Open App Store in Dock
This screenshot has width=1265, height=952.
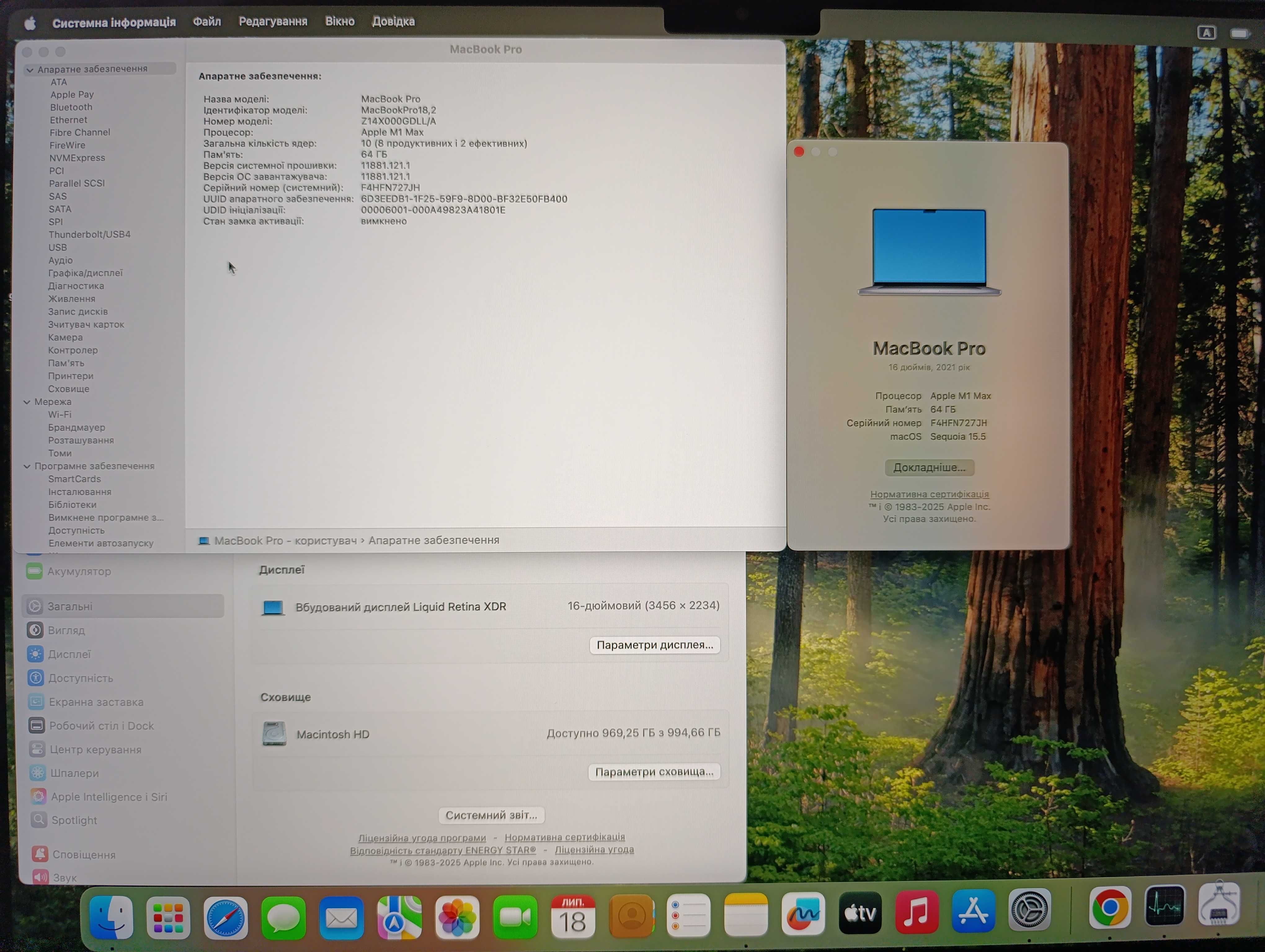tap(973, 910)
